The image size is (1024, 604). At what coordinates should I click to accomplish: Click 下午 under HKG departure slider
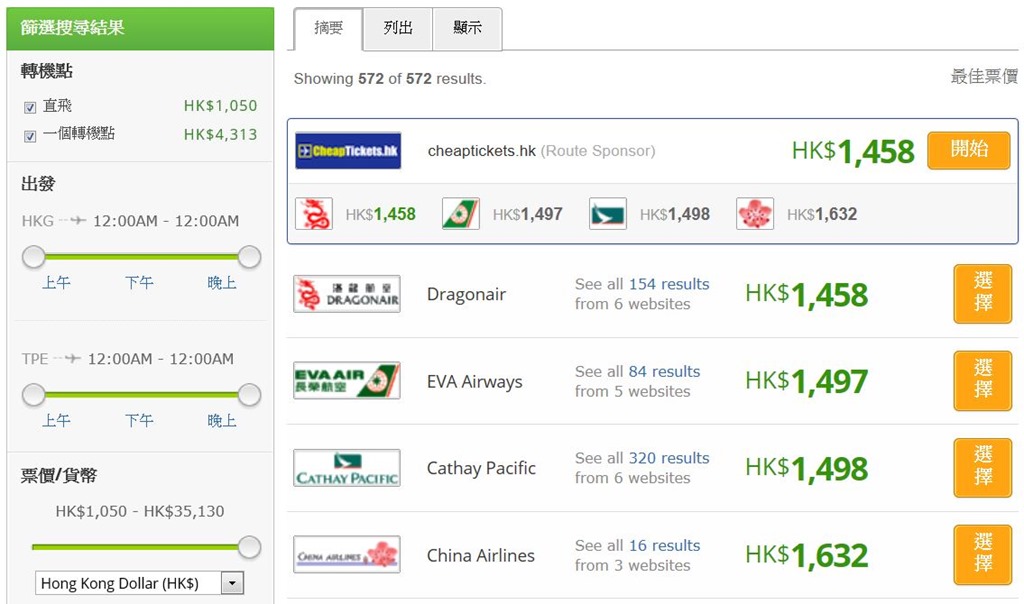coord(139,283)
